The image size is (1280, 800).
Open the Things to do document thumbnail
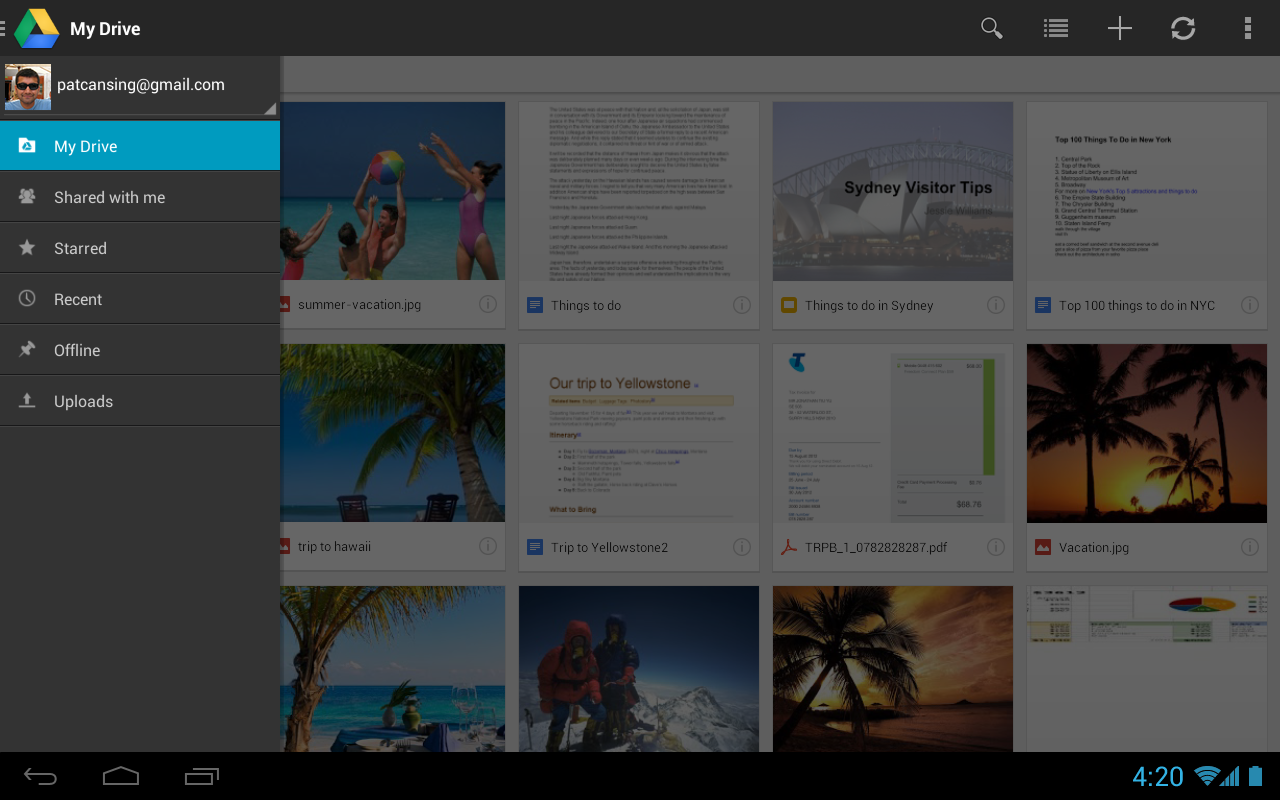[639, 190]
